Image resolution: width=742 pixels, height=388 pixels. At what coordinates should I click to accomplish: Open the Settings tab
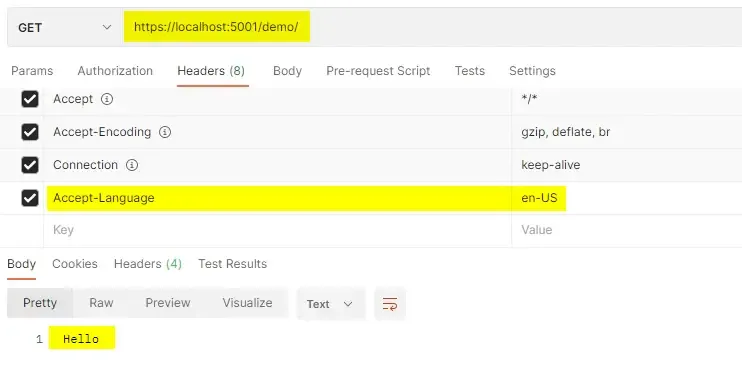point(532,71)
